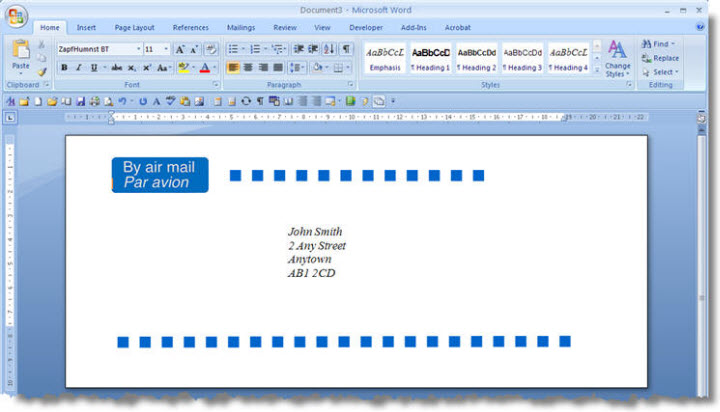
Task: Click the Replace button
Action: [x=660, y=58]
